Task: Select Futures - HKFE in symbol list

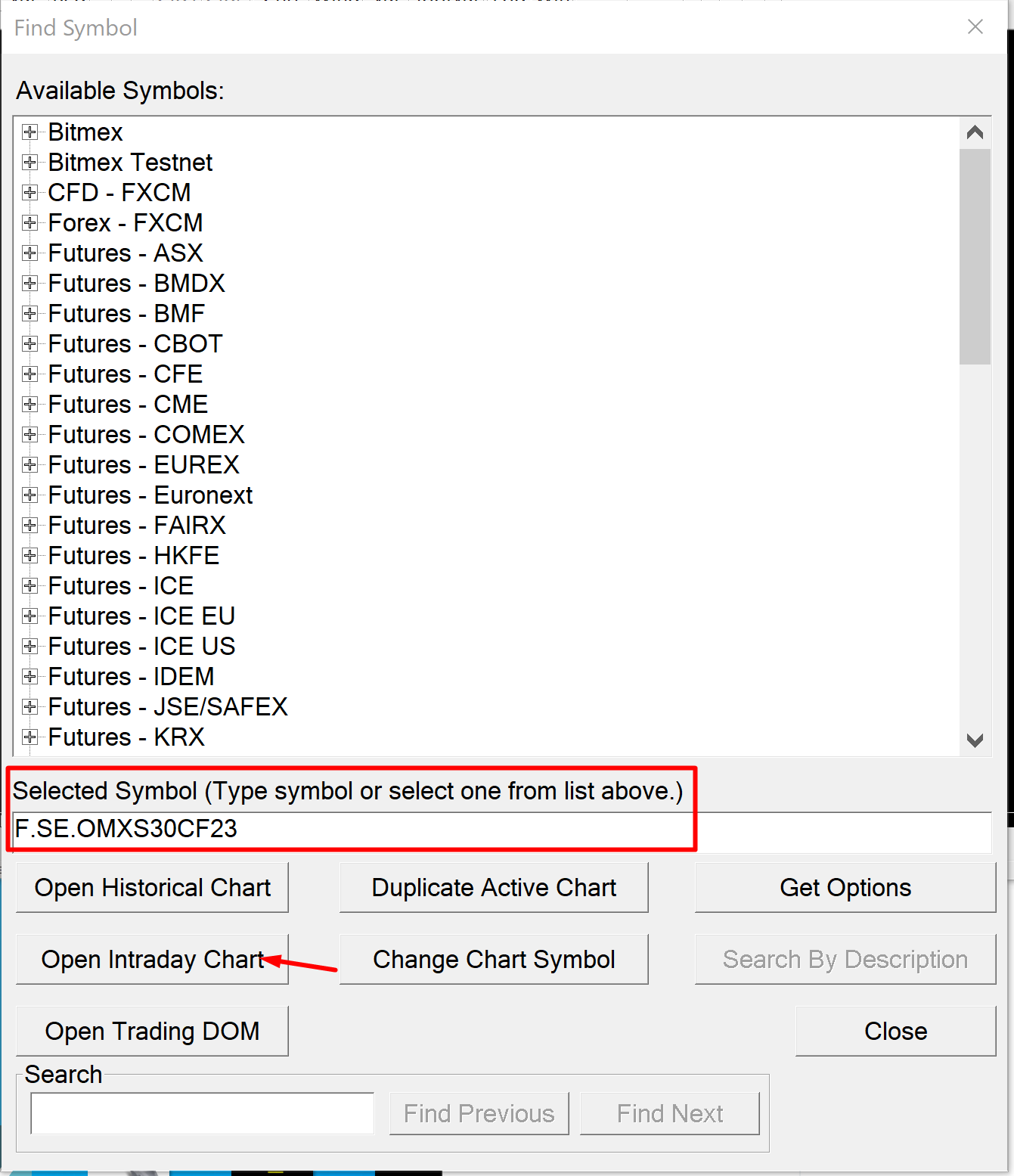Action: (x=134, y=556)
